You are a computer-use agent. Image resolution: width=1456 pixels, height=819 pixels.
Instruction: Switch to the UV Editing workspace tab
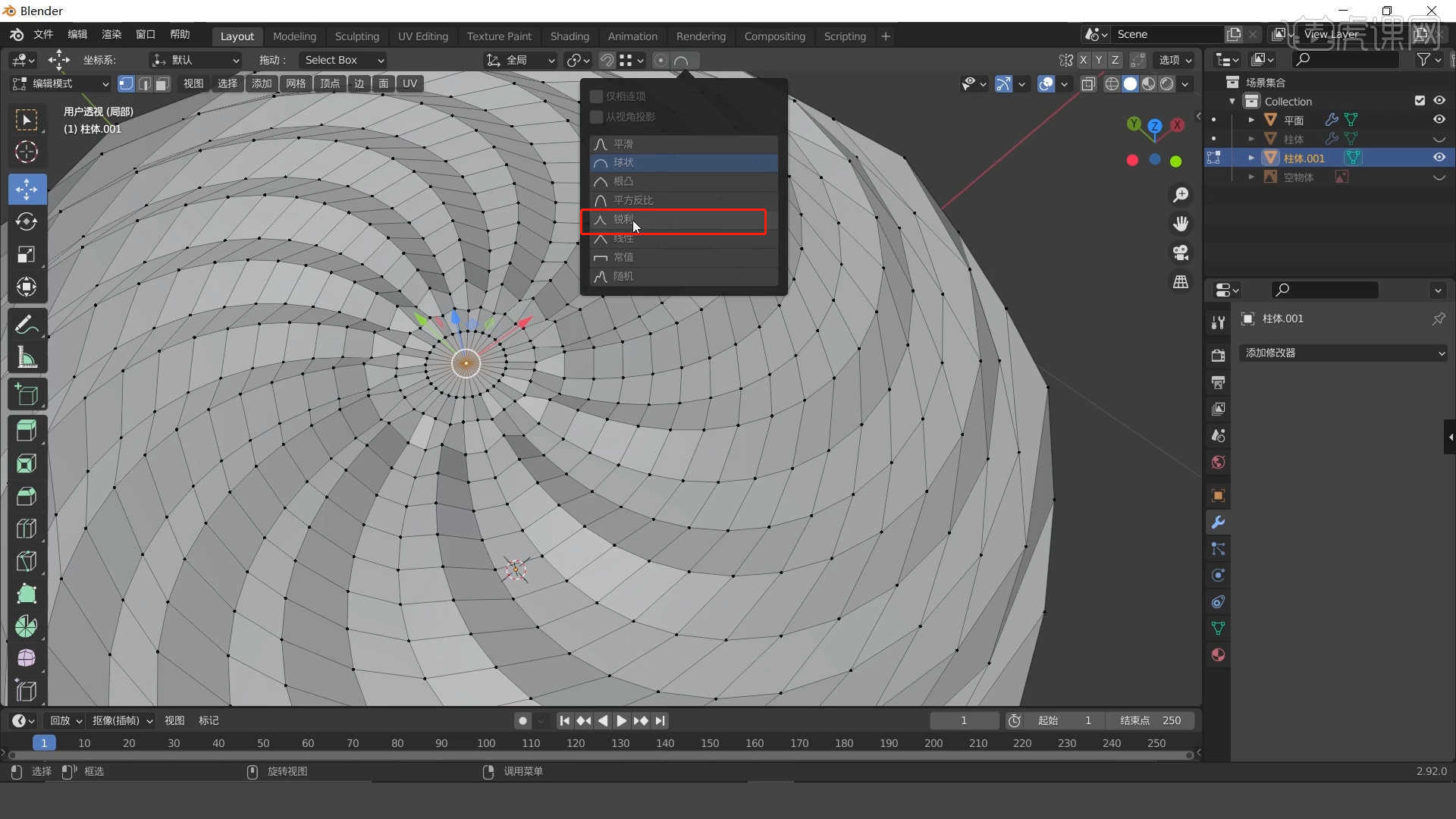tap(422, 36)
